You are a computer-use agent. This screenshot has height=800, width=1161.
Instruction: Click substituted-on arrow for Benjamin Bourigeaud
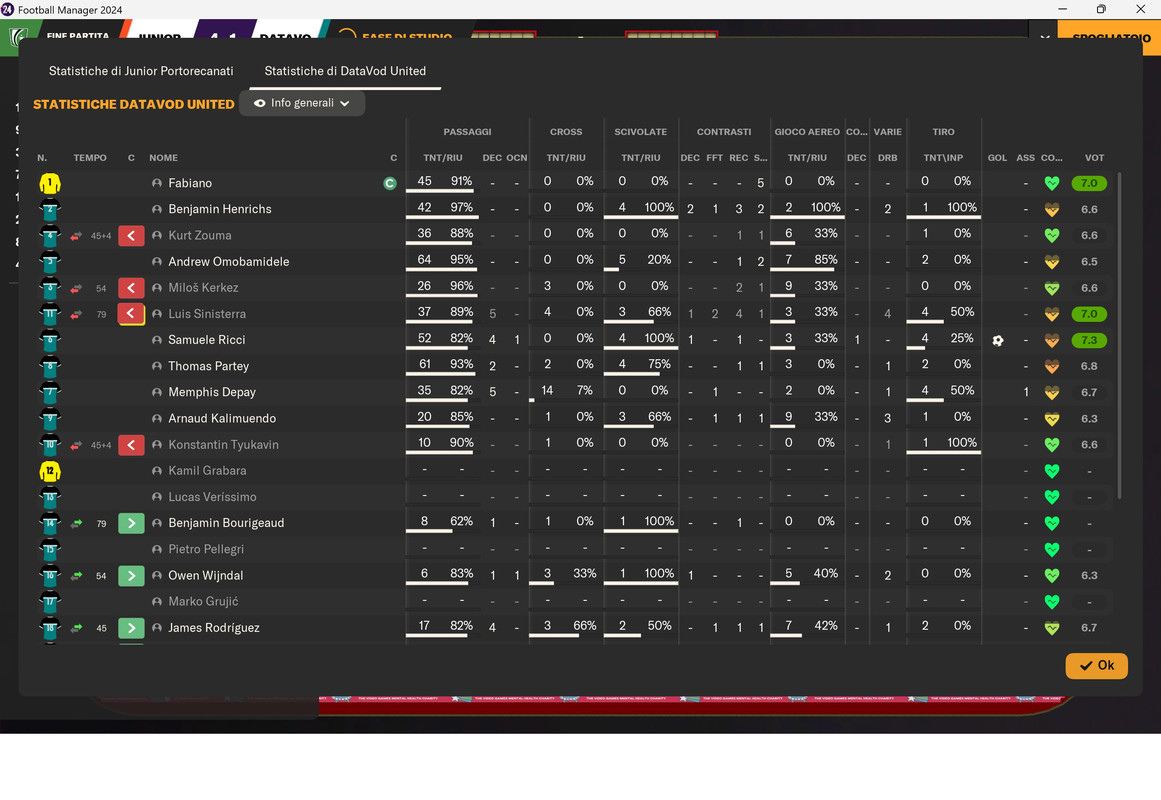(131, 523)
